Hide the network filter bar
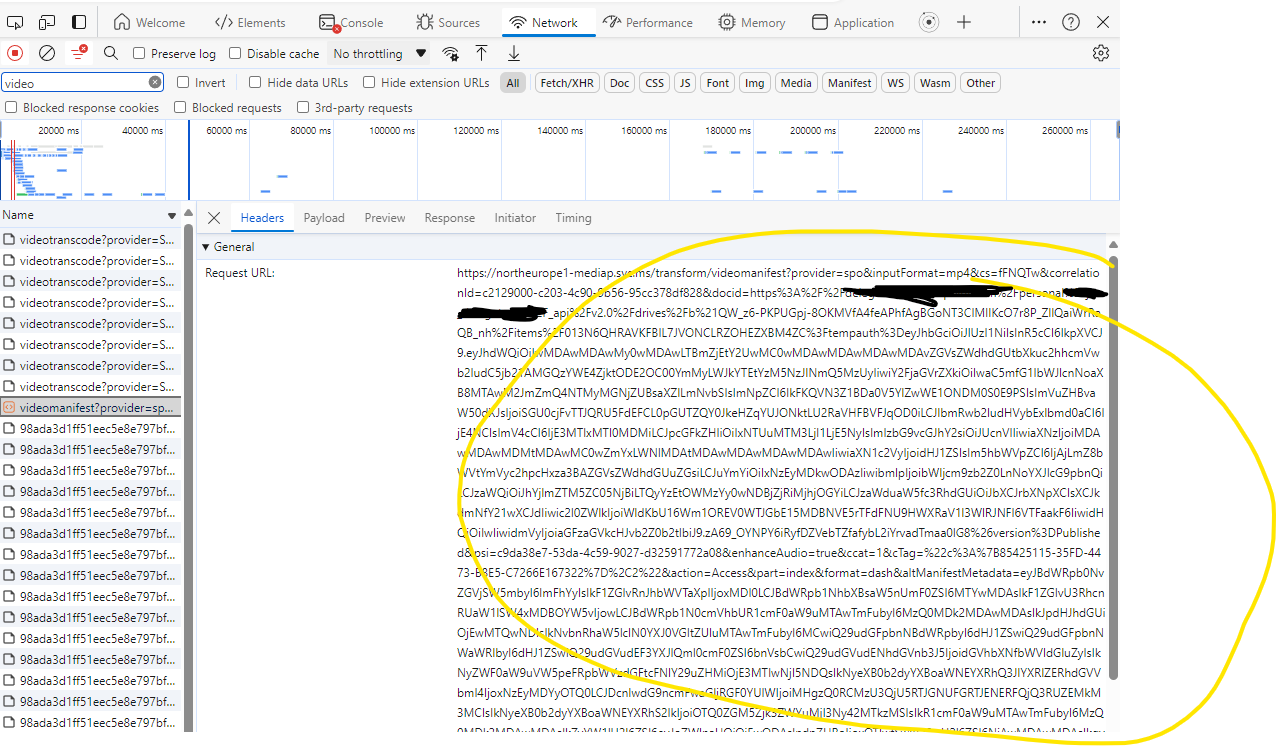1277x746 pixels. [x=78, y=53]
